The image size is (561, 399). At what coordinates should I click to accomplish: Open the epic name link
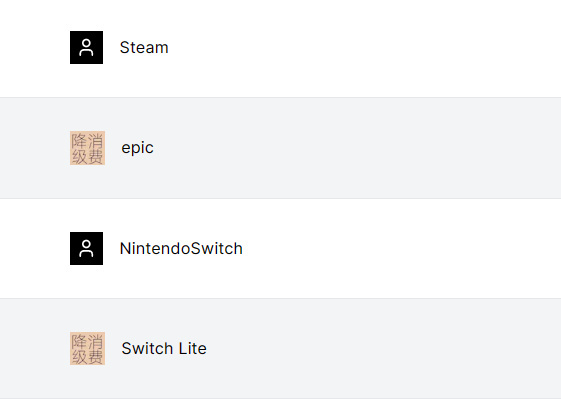point(137,148)
